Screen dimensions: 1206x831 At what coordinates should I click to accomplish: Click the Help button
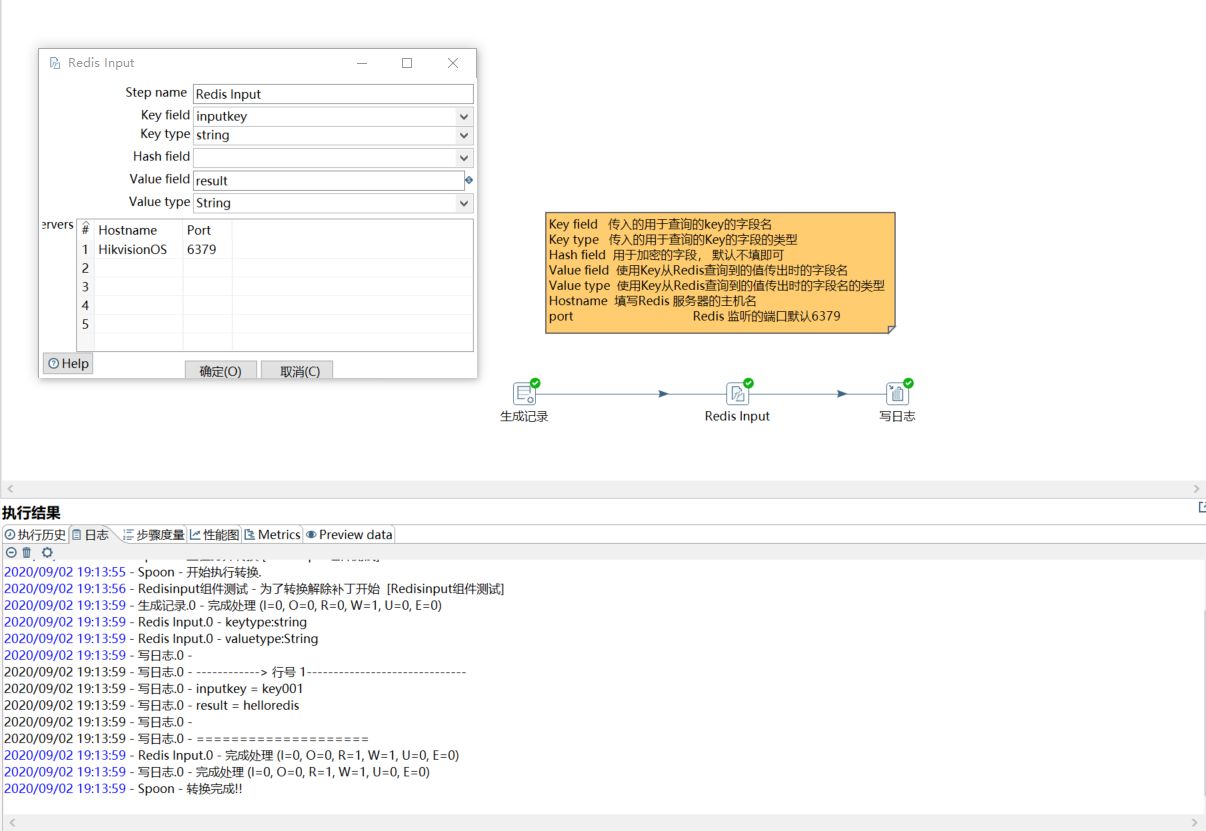click(x=69, y=364)
